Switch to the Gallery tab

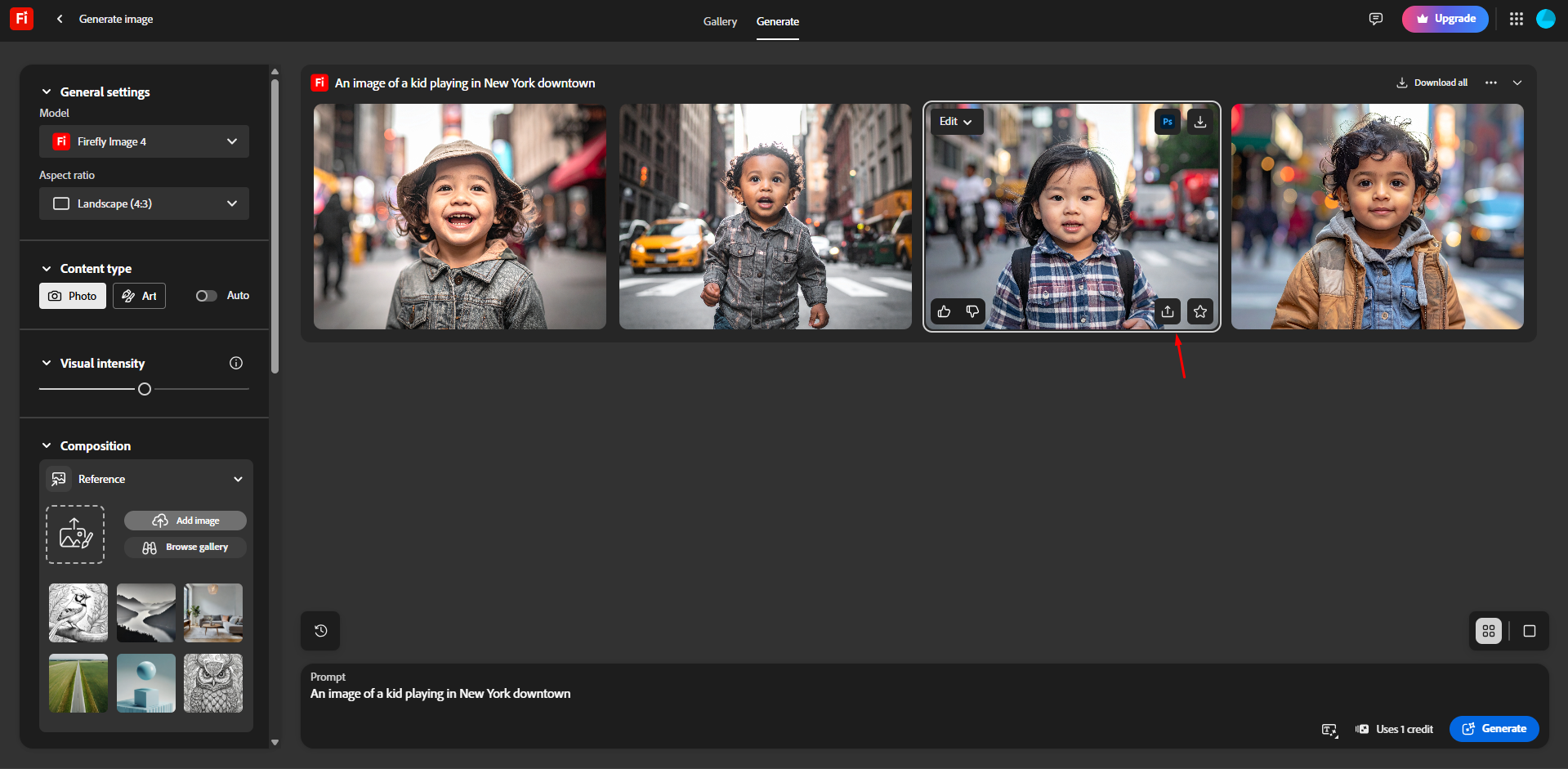pos(719,21)
